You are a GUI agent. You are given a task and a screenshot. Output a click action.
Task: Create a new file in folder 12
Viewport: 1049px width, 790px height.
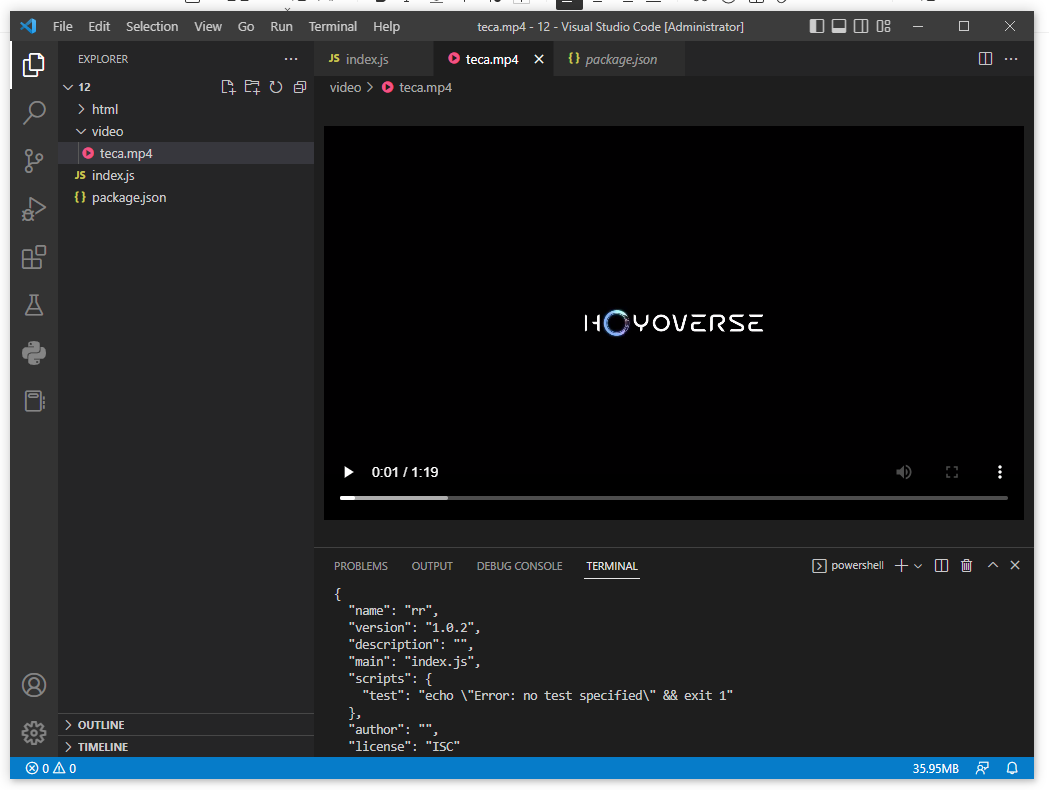point(228,87)
